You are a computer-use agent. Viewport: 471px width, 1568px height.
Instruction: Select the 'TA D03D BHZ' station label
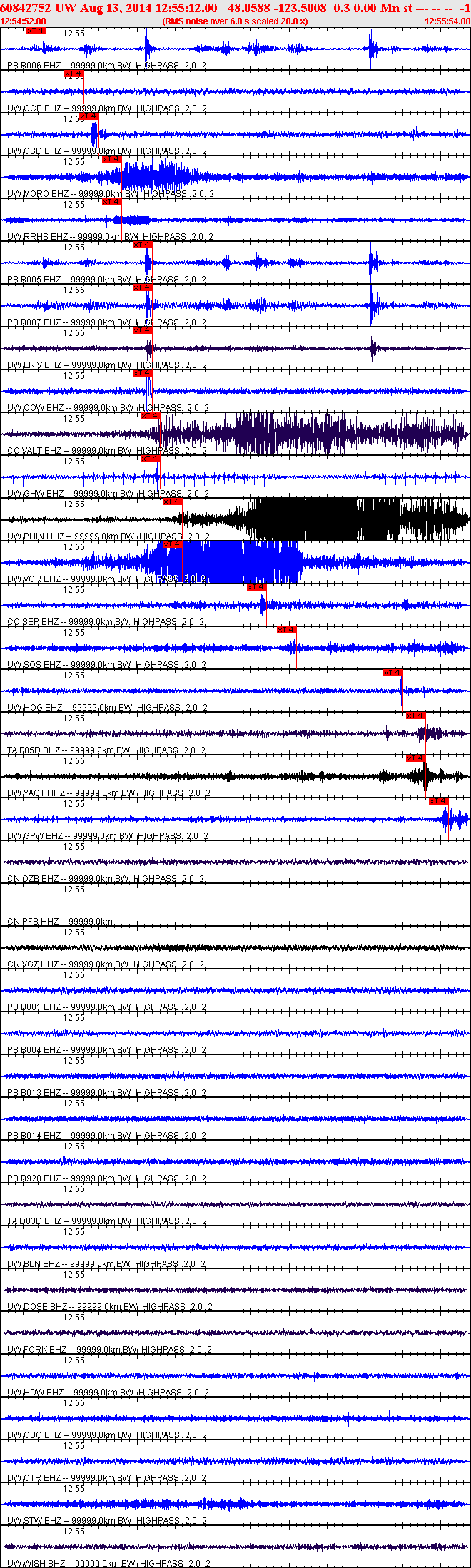coord(34,1221)
